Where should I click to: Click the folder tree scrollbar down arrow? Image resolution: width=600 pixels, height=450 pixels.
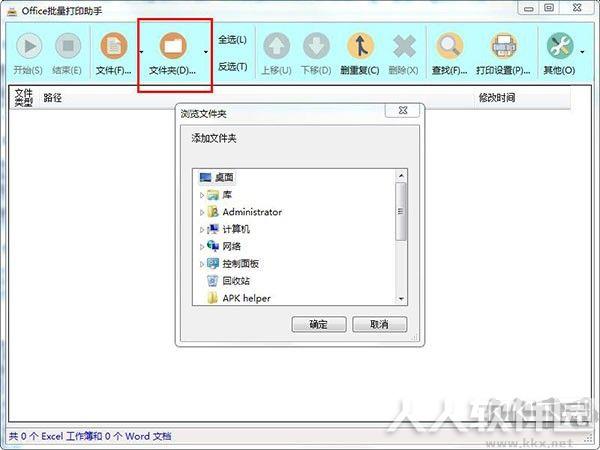pos(401,299)
